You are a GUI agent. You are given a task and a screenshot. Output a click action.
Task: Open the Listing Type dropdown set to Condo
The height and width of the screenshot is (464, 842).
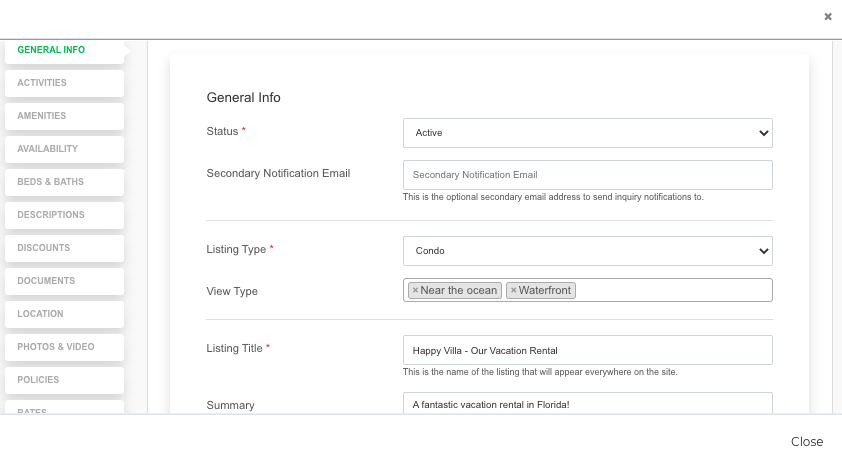pos(587,251)
